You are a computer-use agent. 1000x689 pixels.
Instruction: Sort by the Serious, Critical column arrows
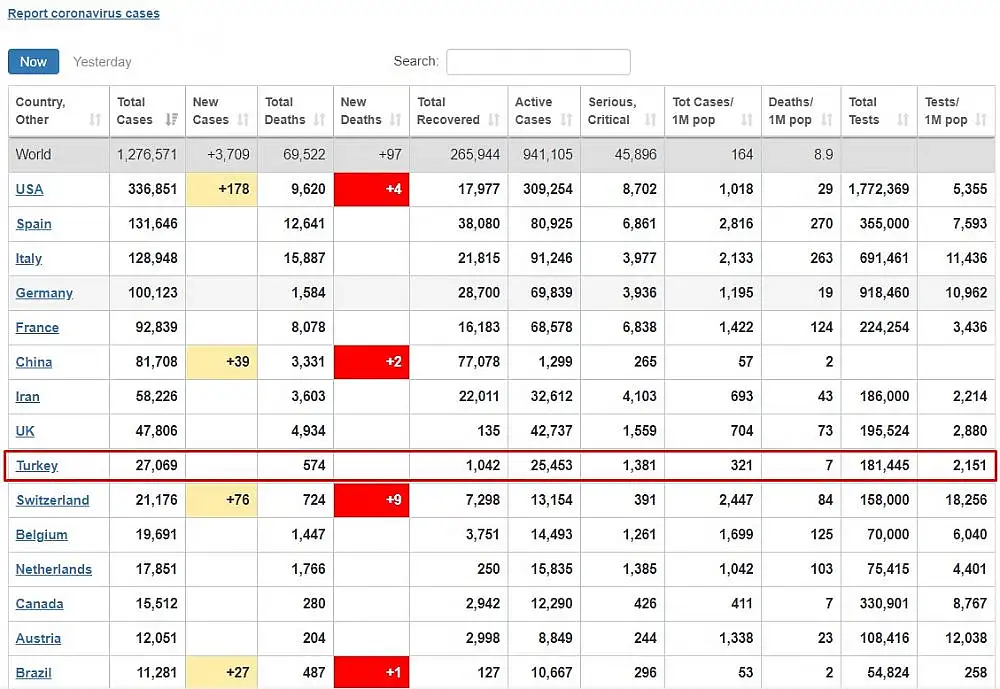[x=651, y=119]
